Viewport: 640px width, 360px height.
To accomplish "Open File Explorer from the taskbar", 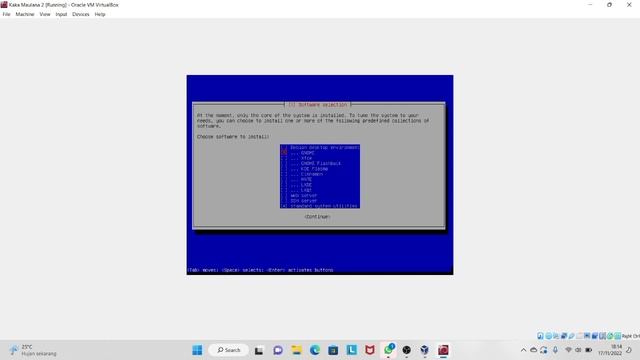I will tap(296, 350).
